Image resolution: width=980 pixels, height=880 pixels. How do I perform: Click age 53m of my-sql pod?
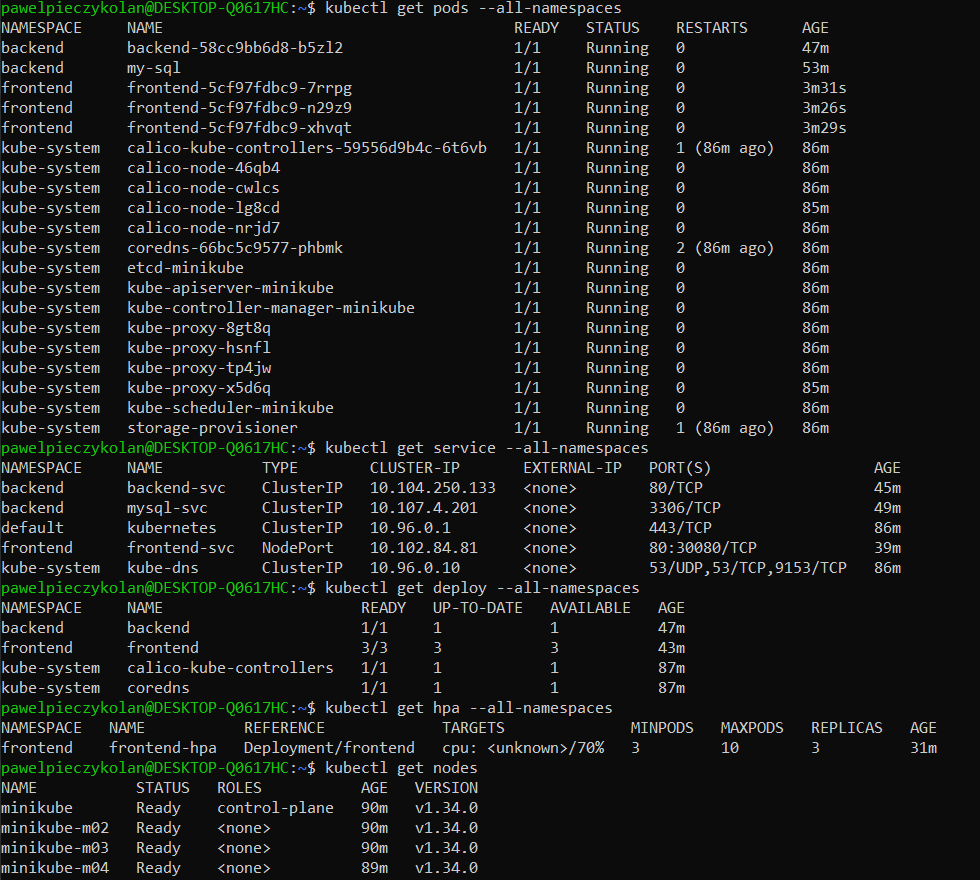pyautogui.click(x=816, y=68)
